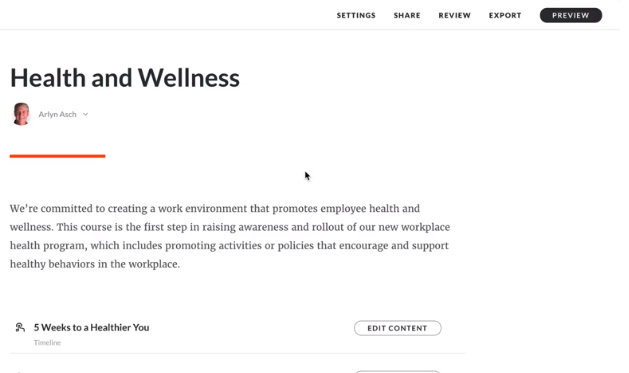Click the word 'Wellness' in the heading

189,78
